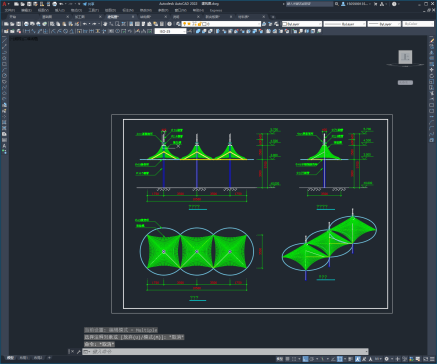
Task: Select the Hatch tool in Draw toolbar
Action: (4, 122)
